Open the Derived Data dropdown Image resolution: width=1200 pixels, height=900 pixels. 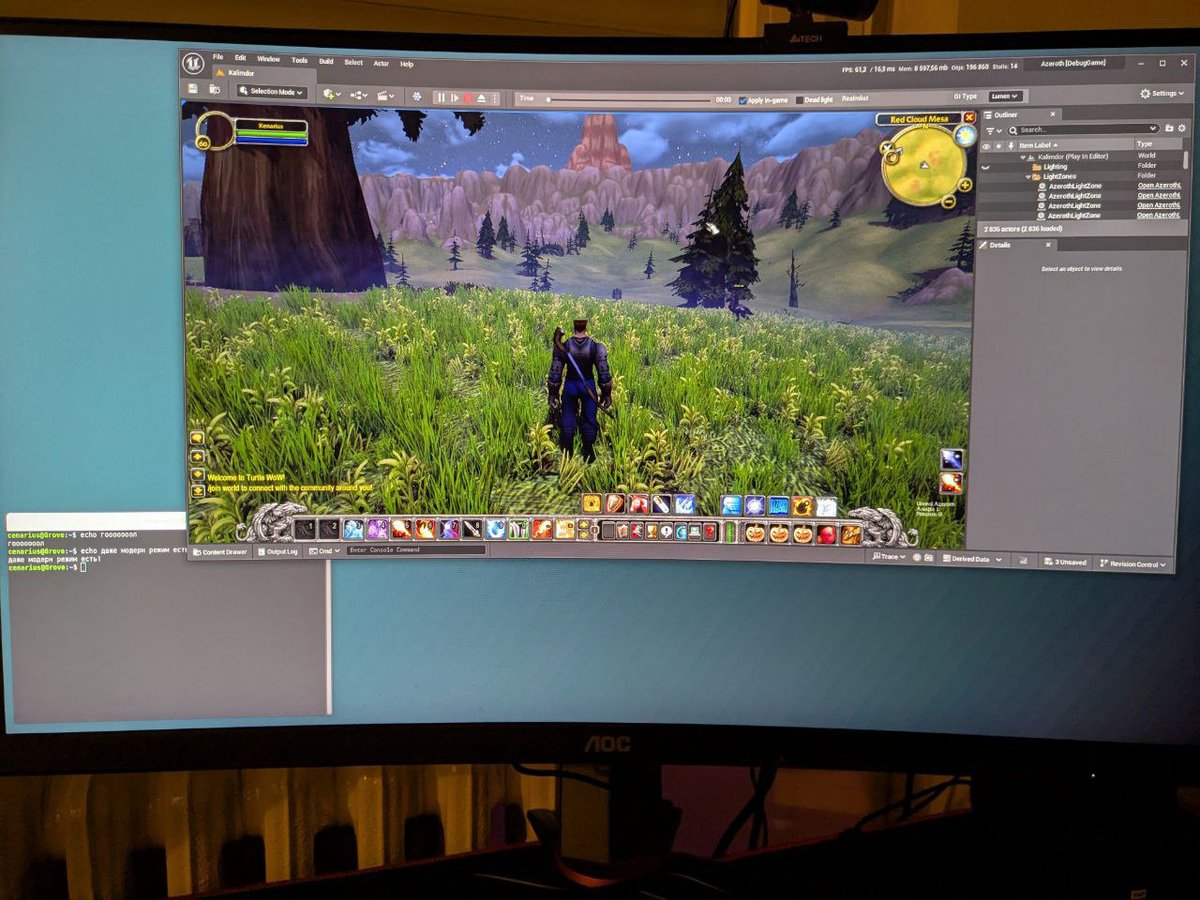pos(971,560)
